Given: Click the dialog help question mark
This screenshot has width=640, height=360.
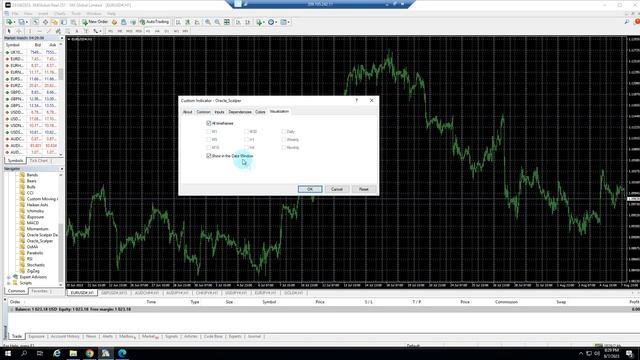Looking at the screenshot, I should pyautogui.click(x=357, y=100).
